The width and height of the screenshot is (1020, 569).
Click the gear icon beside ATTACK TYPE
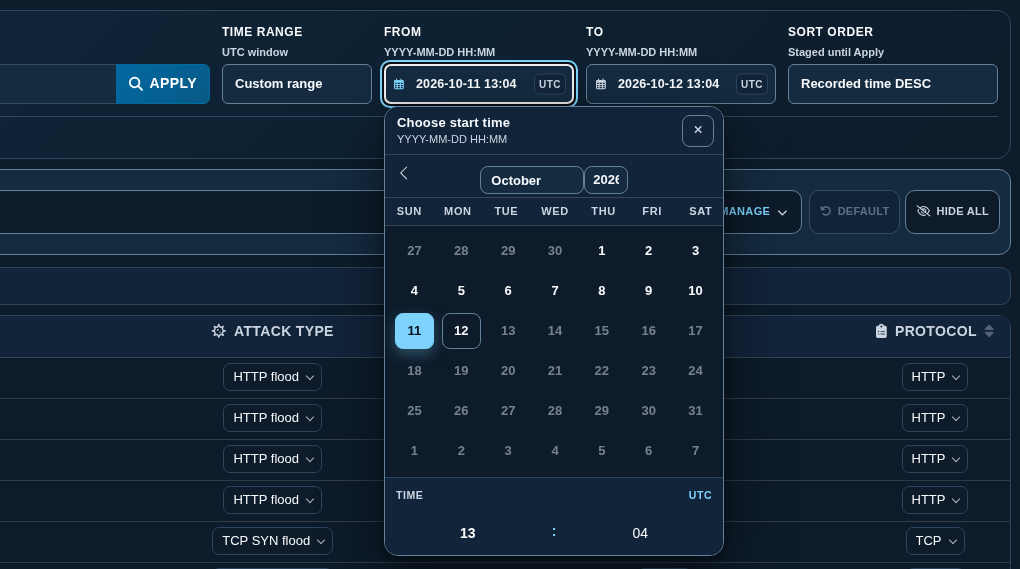tap(219, 331)
